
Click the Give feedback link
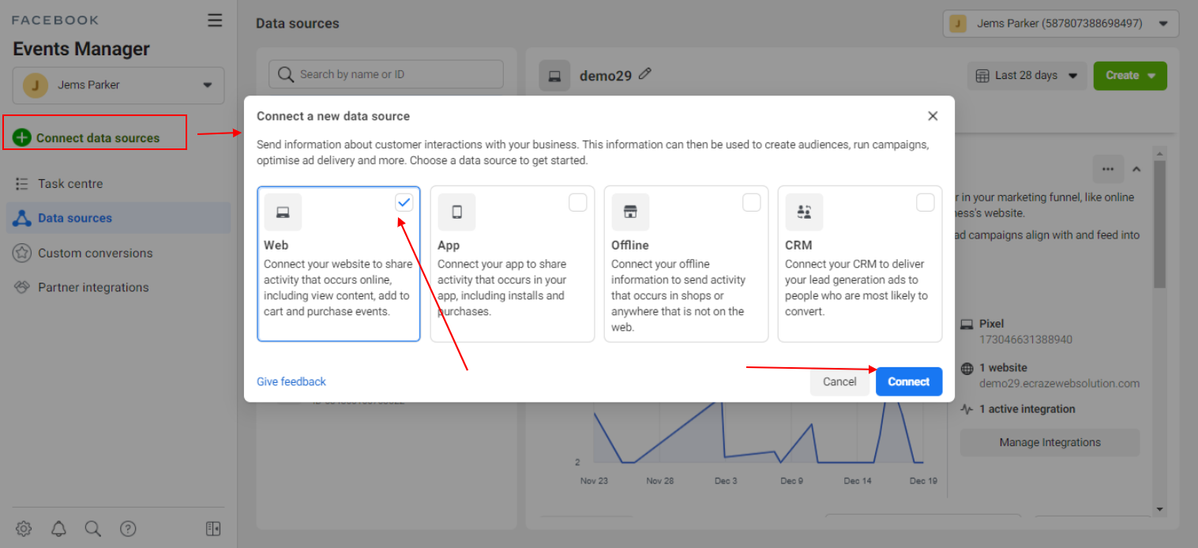coord(291,381)
